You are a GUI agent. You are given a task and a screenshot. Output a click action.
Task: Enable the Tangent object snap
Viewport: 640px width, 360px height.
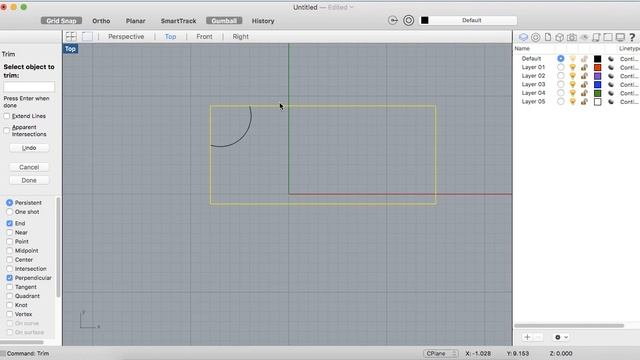[9, 287]
